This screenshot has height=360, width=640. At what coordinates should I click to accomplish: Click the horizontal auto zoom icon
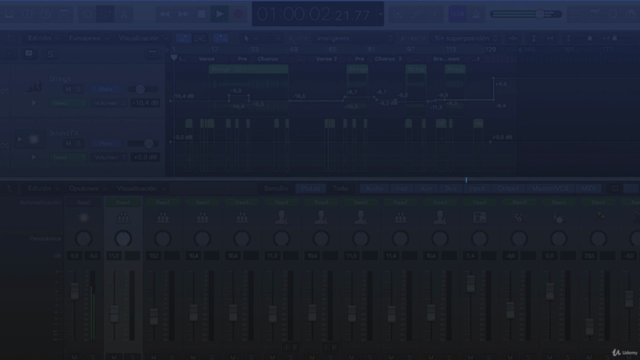(x=550, y=38)
